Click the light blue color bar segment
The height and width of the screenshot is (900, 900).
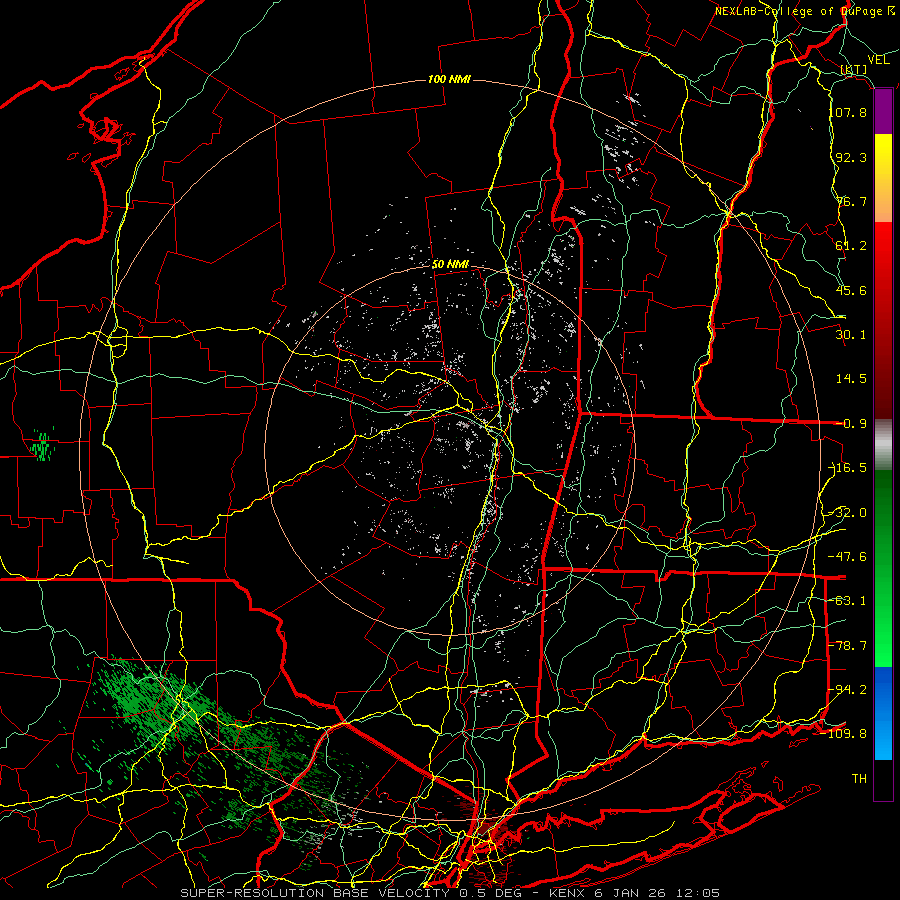[883, 713]
